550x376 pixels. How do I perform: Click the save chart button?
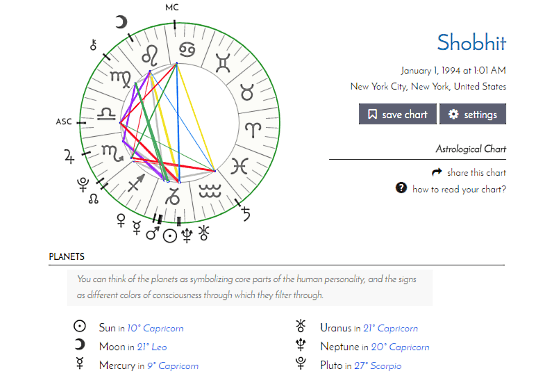point(398,114)
